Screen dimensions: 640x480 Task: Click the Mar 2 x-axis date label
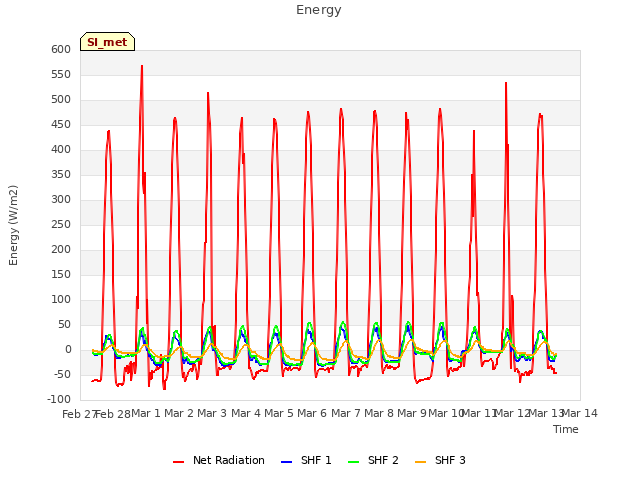179,413
